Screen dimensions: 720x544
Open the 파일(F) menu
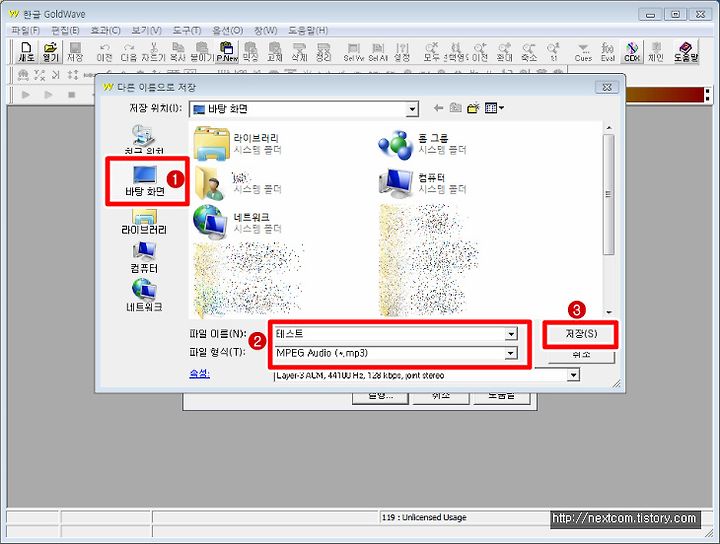26,30
